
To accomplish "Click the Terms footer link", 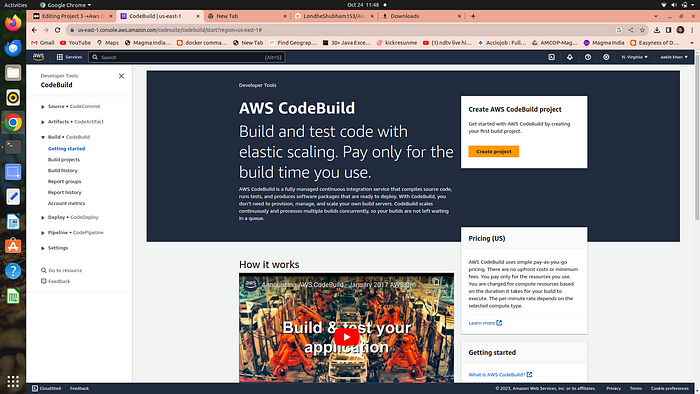I will coord(636,388).
